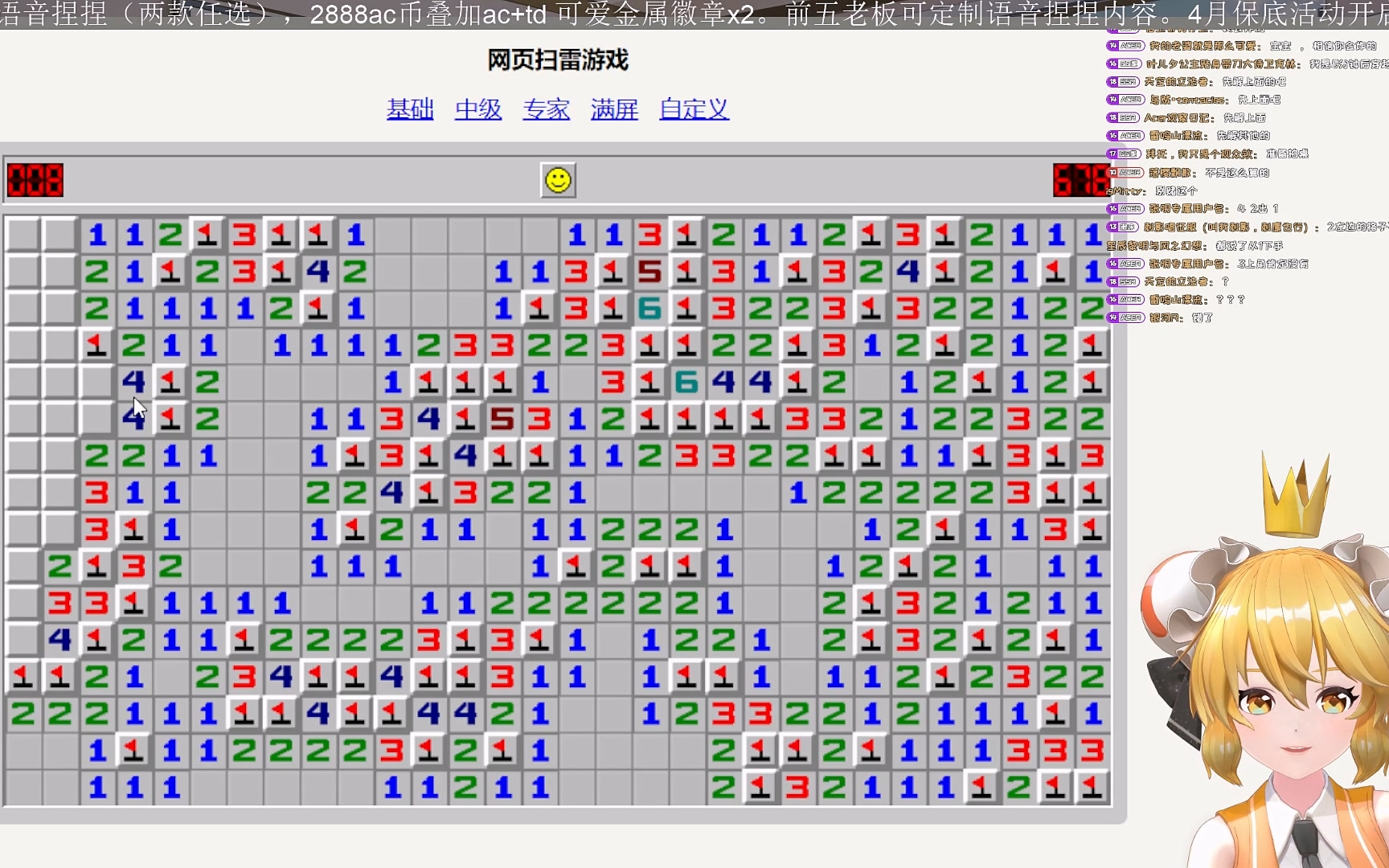Click the 网页扫雷游戏 page title

pyautogui.click(x=558, y=60)
